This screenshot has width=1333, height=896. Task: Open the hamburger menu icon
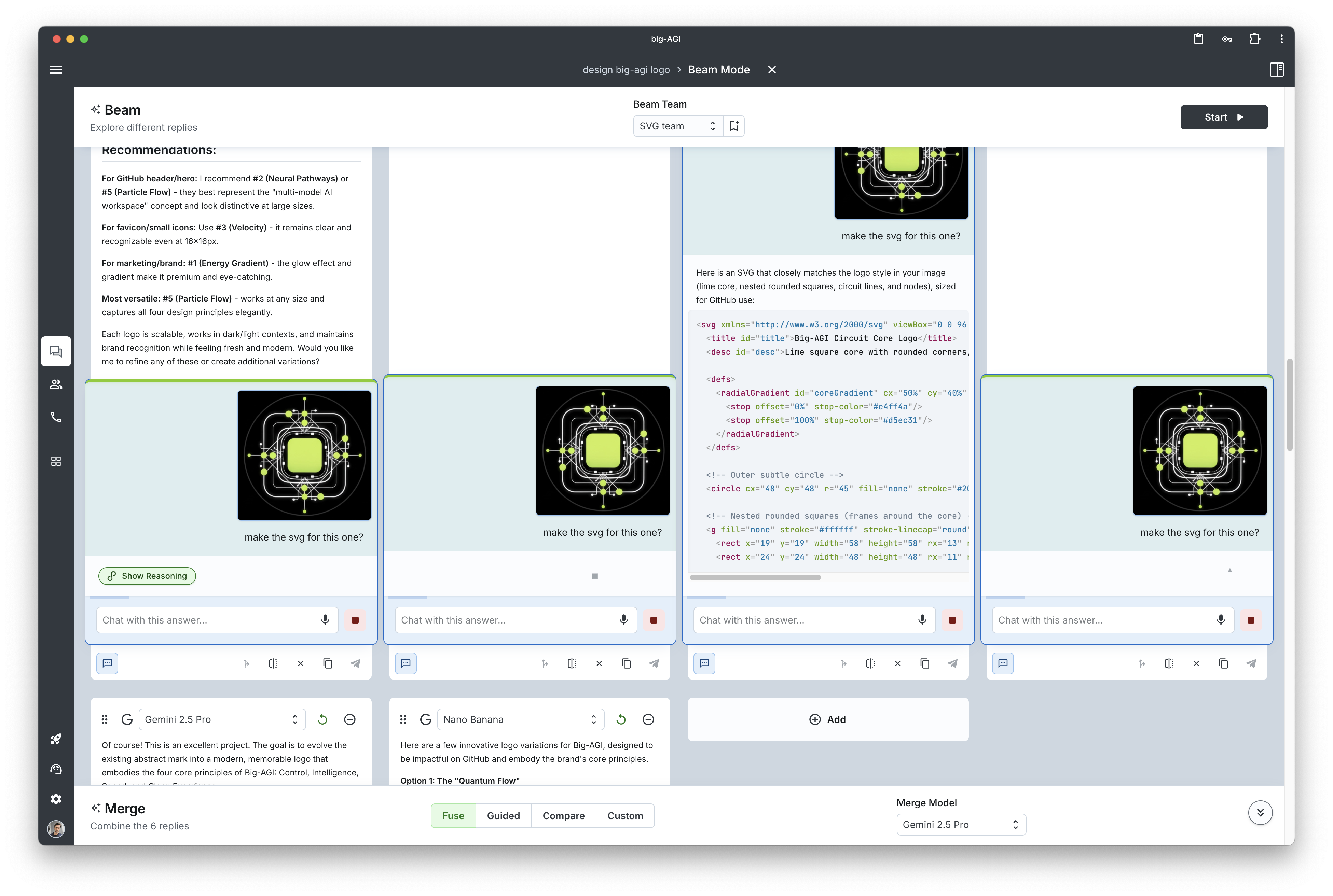pos(56,70)
